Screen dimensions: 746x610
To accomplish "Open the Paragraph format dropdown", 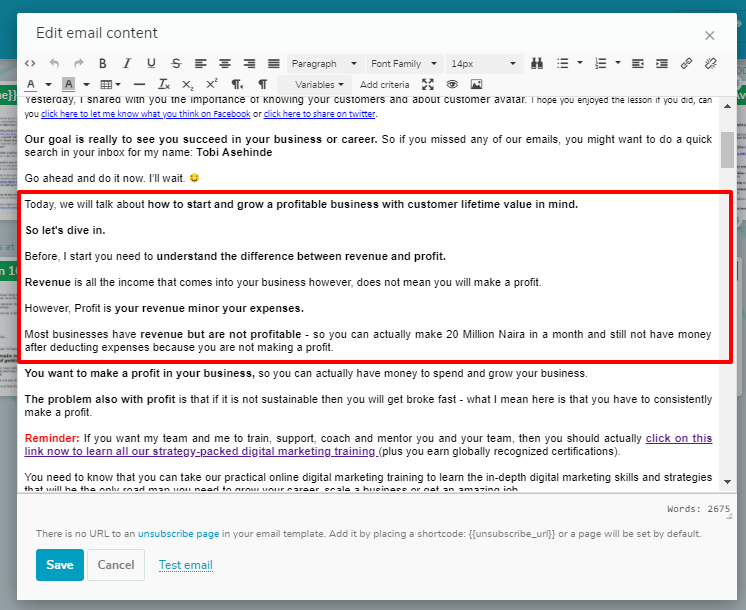I will click(x=324, y=63).
